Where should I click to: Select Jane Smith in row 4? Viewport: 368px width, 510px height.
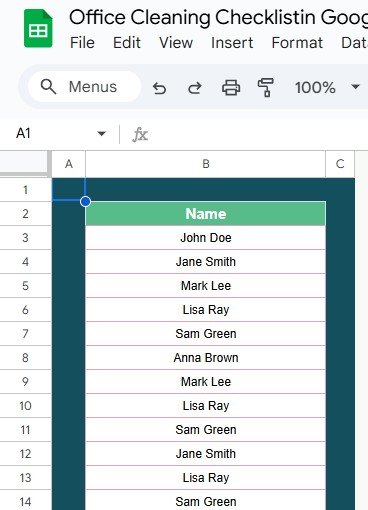point(206,262)
